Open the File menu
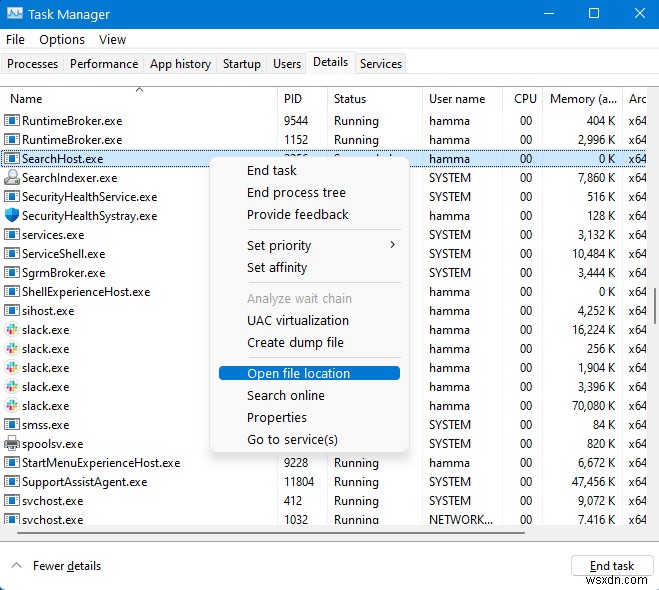 15,40
